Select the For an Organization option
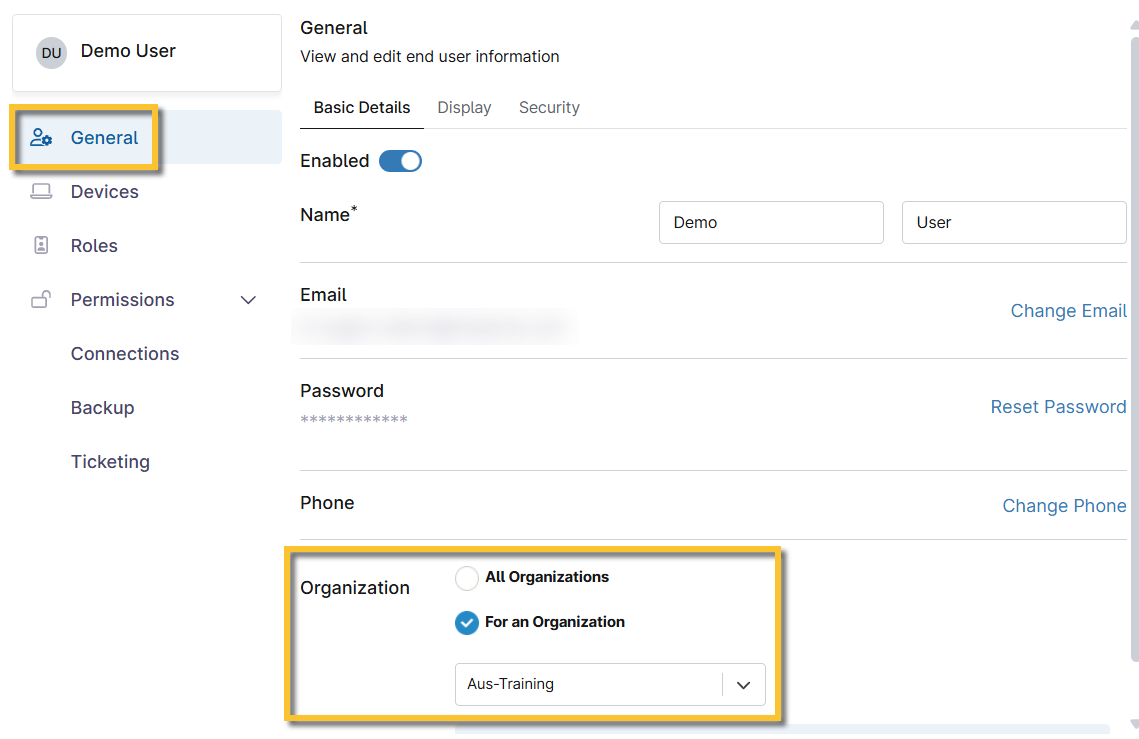The image size is (1139, 739). (x=467, y=623)
